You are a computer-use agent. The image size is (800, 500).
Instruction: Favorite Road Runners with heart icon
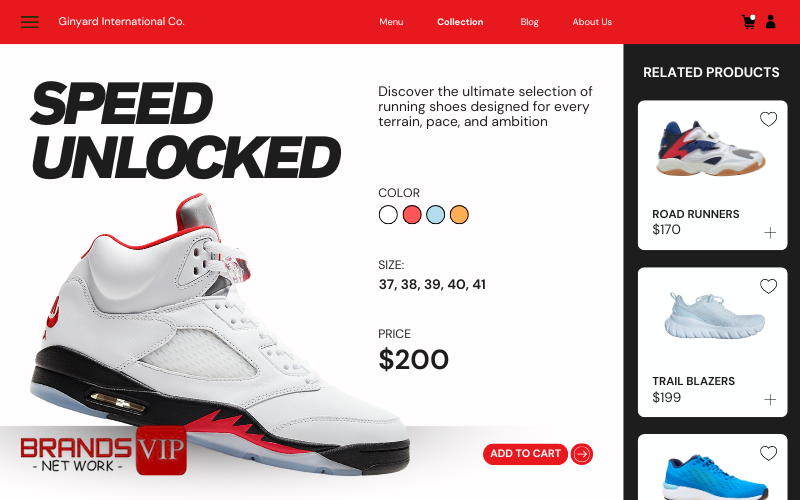(x=768, y=119)
